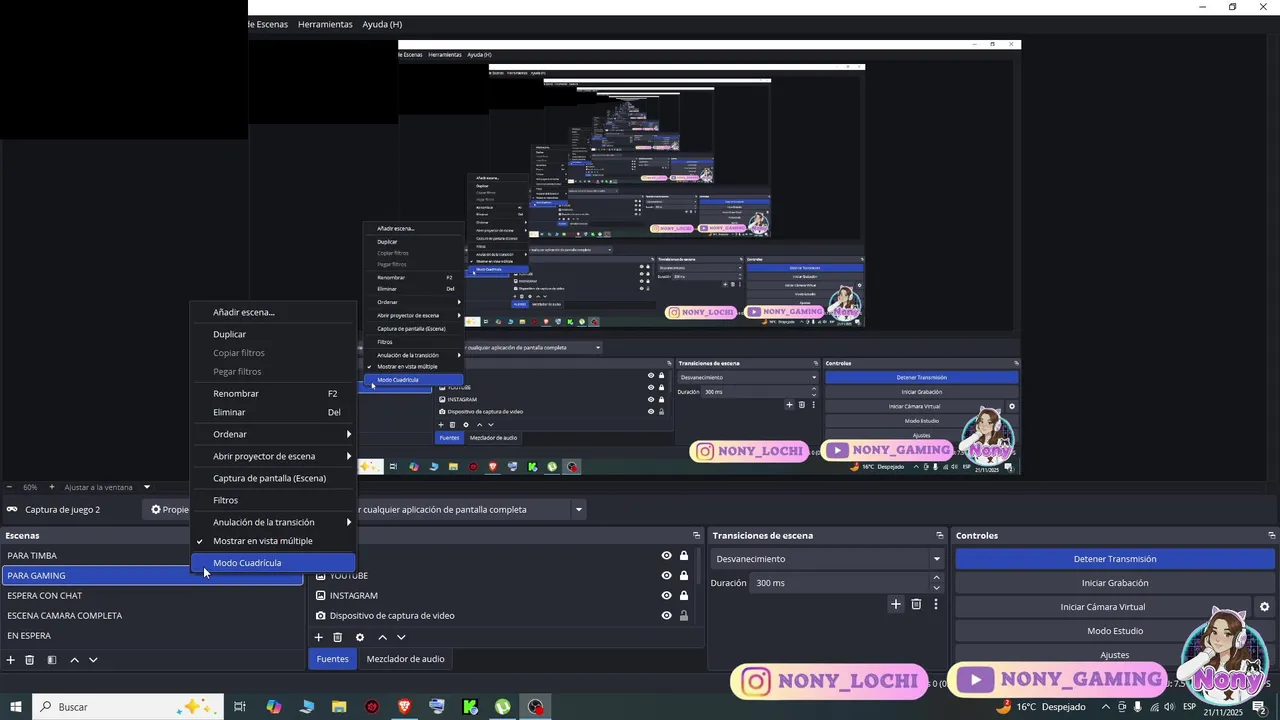Hide the INSTAGRAM source with its eye icon
The height and width of the screenshot is (720, 1280).
click(x=666, y=596)
